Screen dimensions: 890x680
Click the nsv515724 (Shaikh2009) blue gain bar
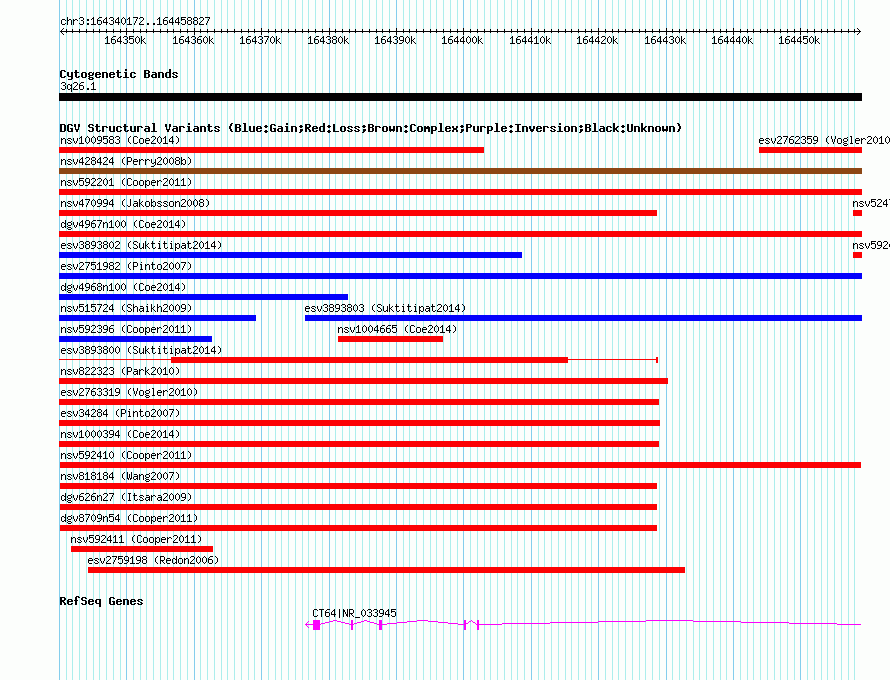coord(157,318)
